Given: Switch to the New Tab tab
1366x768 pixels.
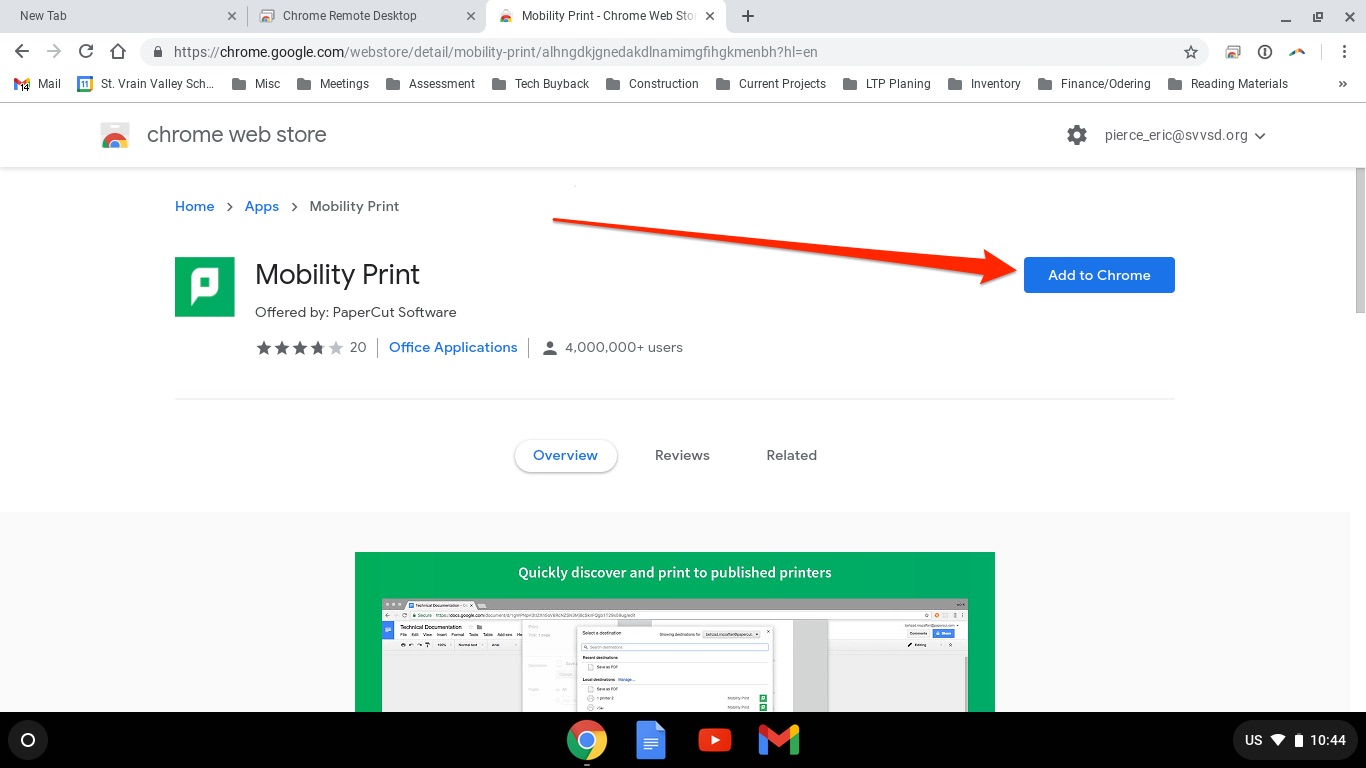Looking at the screenshot, I should (x=122, y=16).
